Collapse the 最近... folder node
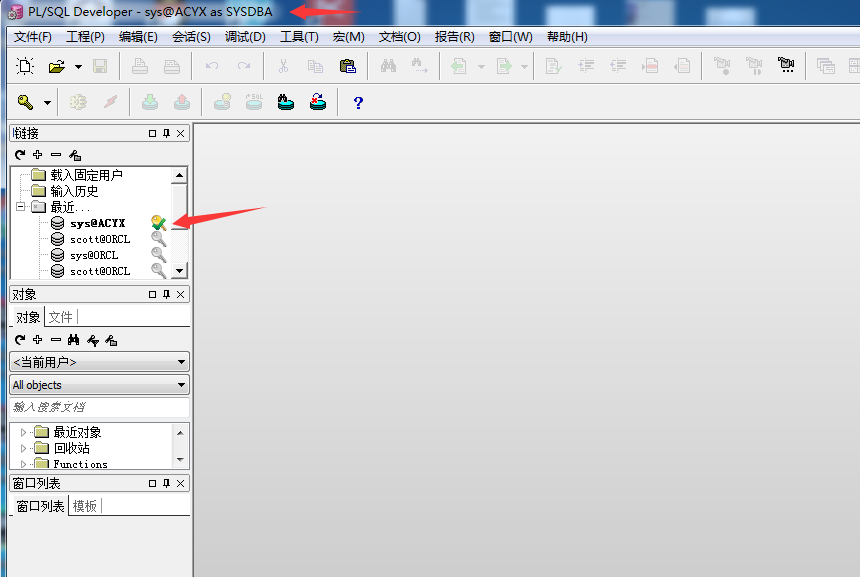 20,207
